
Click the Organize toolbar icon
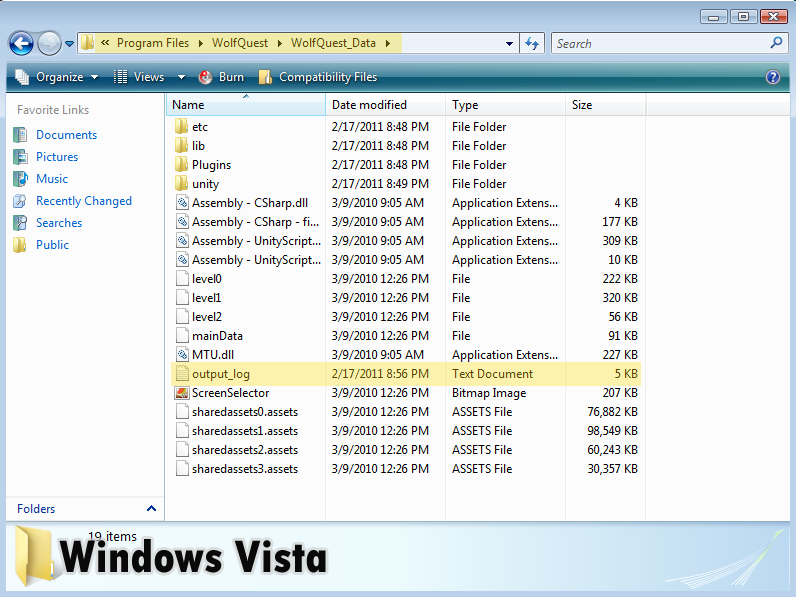point(22,77)
